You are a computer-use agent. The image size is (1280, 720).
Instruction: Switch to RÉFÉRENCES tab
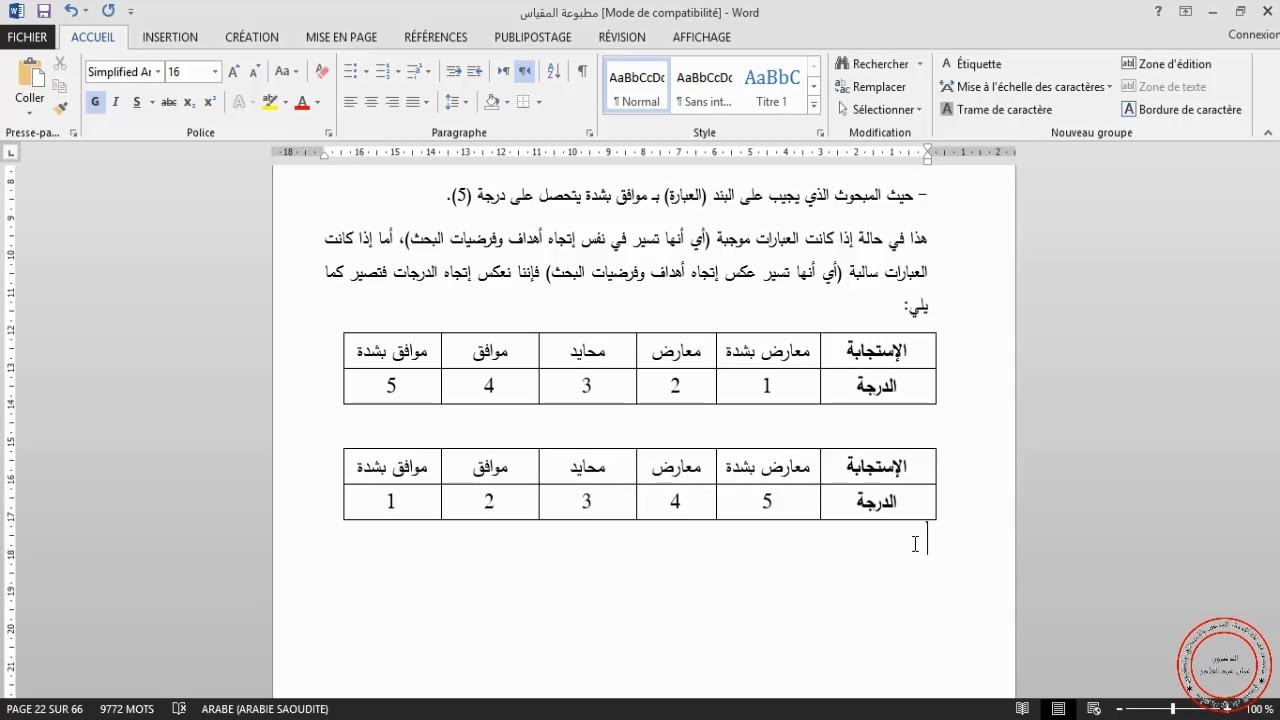click(x=436, y=37)
